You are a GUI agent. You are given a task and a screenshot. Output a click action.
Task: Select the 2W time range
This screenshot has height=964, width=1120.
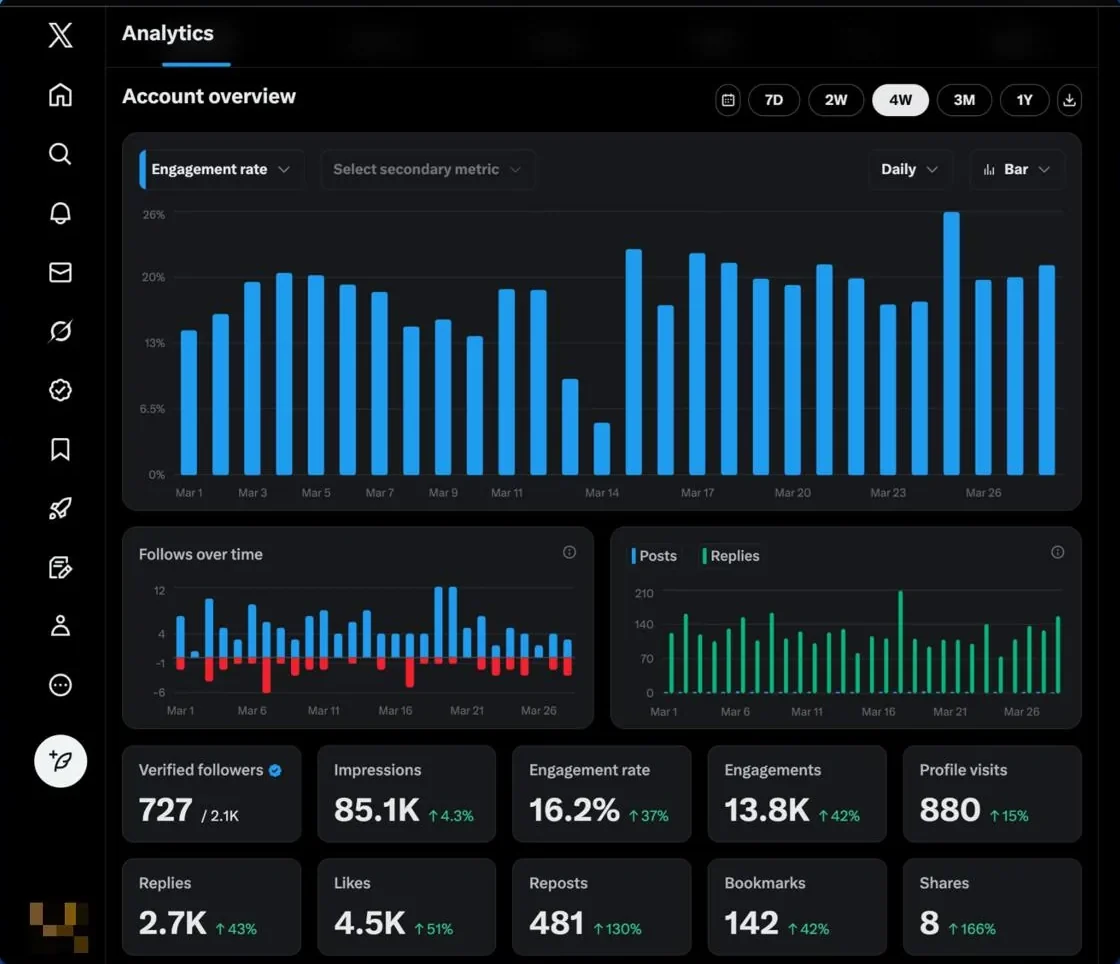[x=836, y=100]
